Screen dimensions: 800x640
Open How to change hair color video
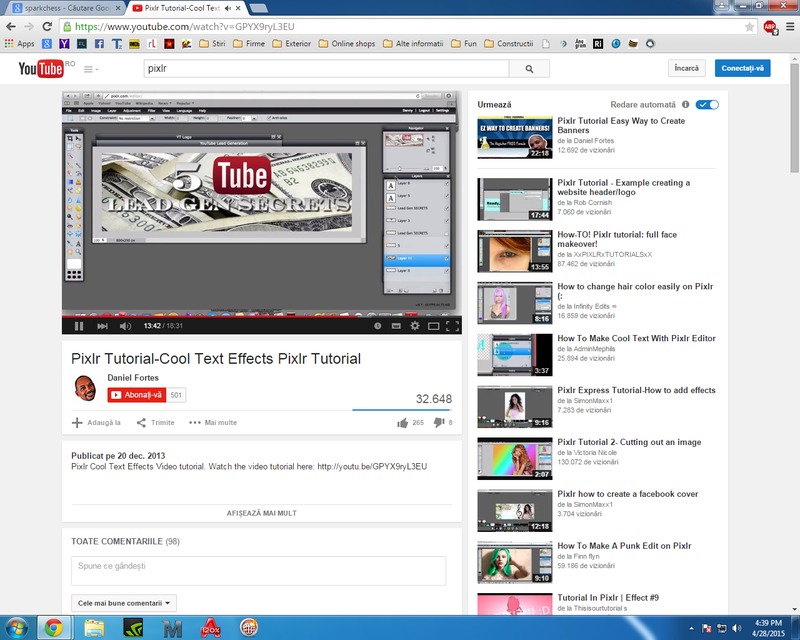coord(635,291)
